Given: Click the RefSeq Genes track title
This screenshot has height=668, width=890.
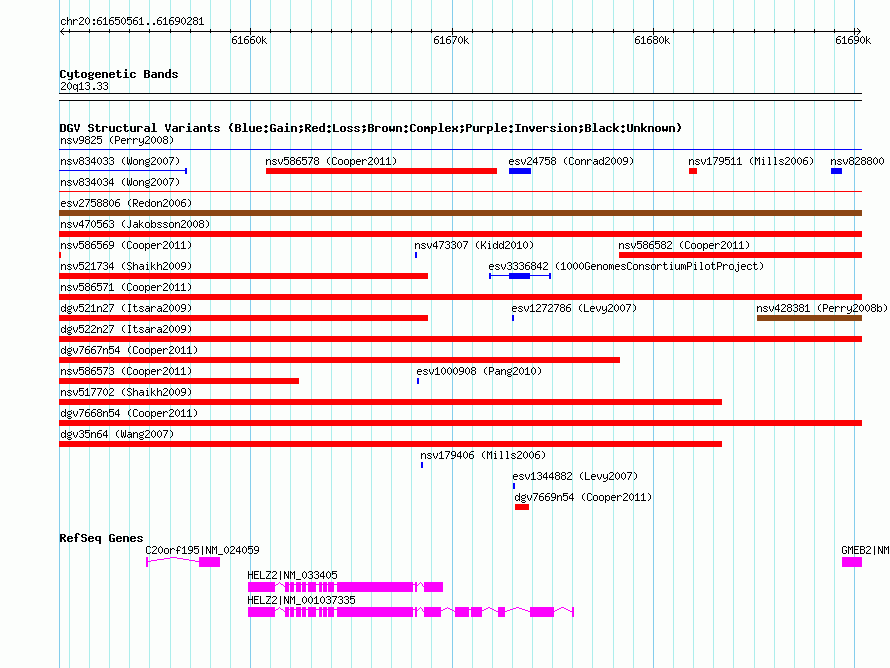Looking at the screenshot, I should (101, 538).
